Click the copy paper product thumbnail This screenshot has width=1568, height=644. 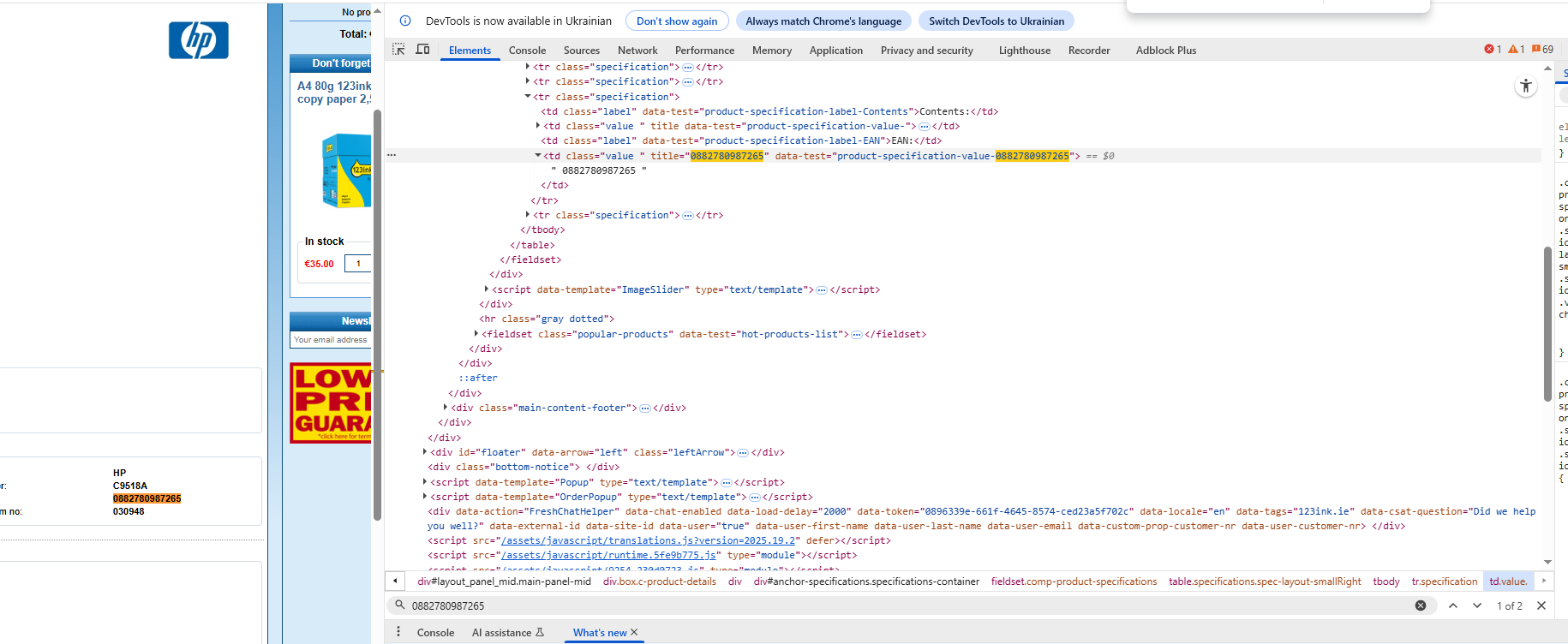pyautogui.click(x=346, y=170)
